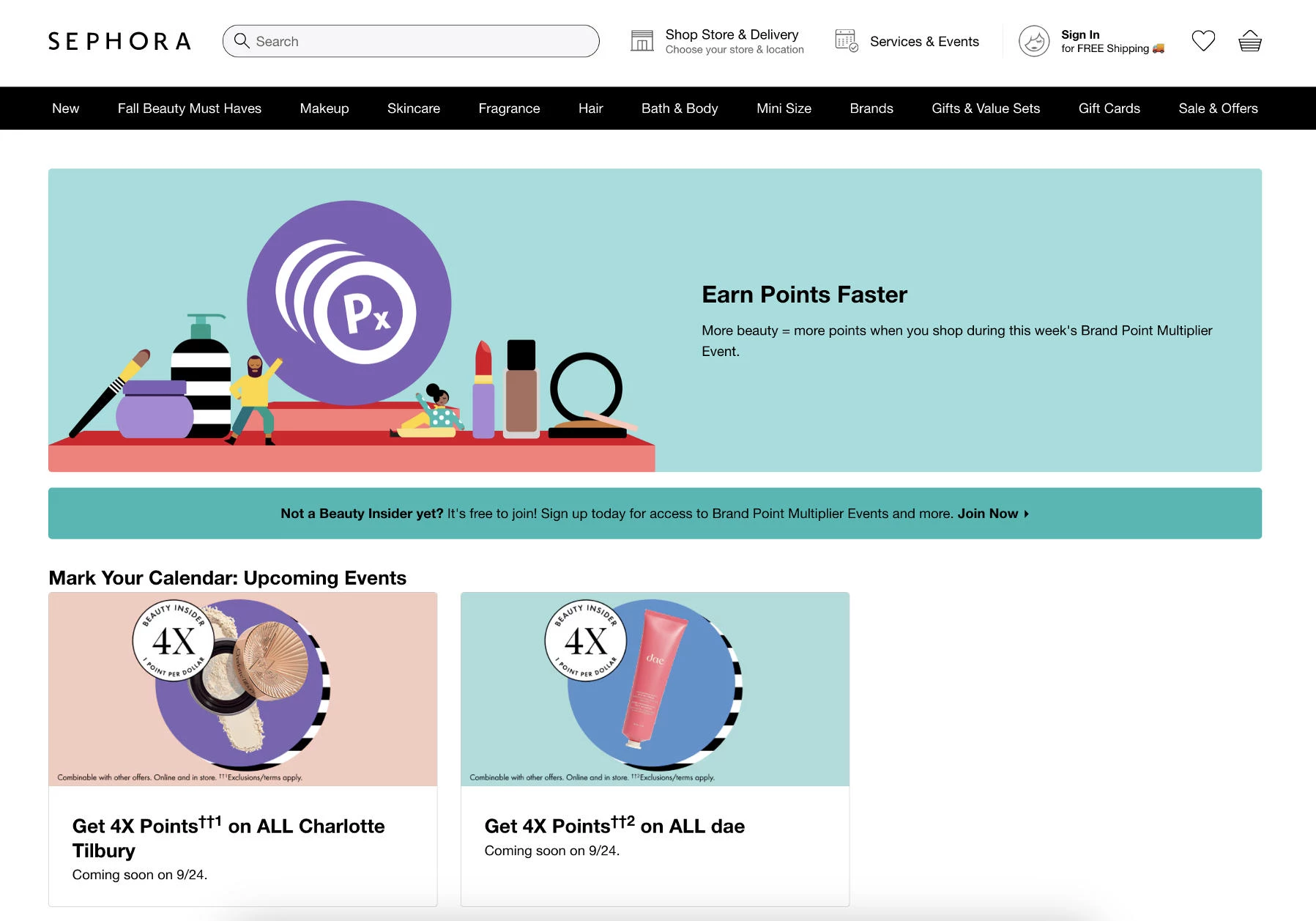
Task: Click Mark Your Calendar: Upcoming Events heading
Action: pyautogui.click(x=227, y=578)
